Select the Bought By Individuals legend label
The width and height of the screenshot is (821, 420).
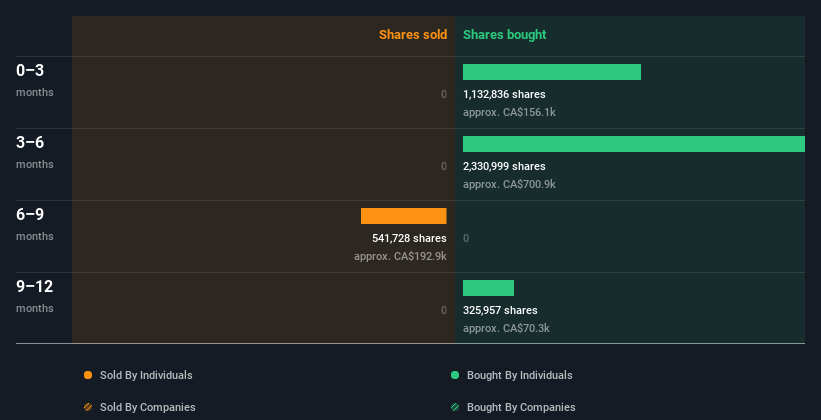point(519,375)
